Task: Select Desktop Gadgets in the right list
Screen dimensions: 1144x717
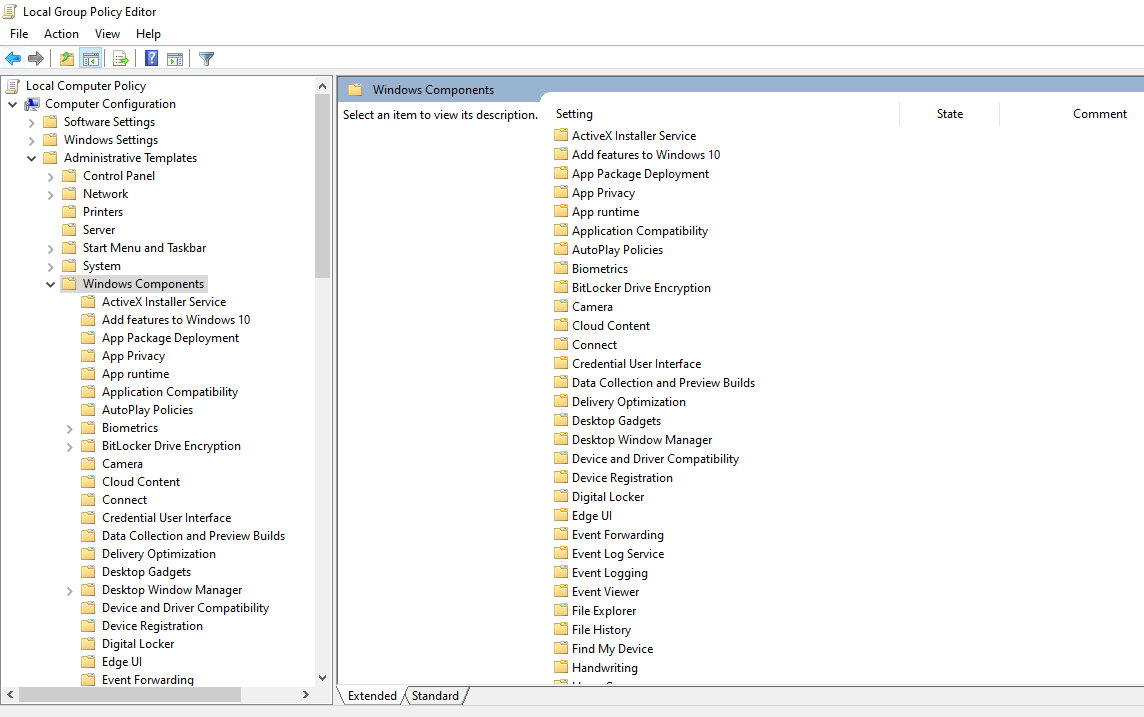Action: 617,421
